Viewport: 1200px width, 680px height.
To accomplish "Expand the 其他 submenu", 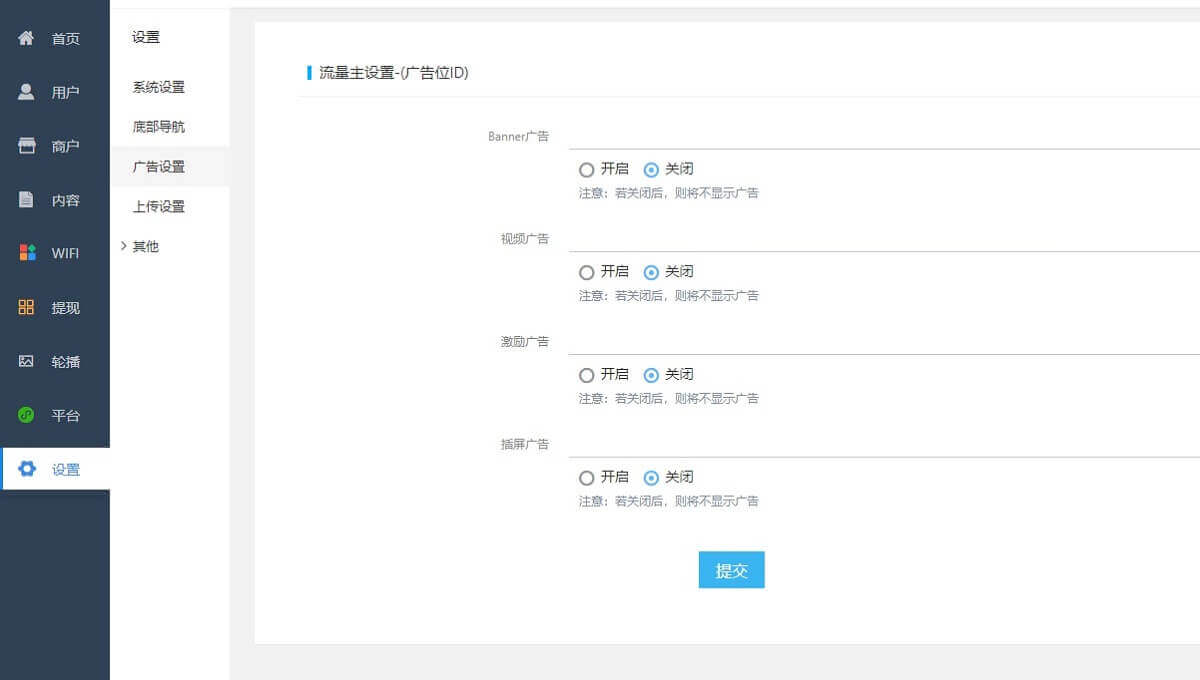I will pos(143,246).
